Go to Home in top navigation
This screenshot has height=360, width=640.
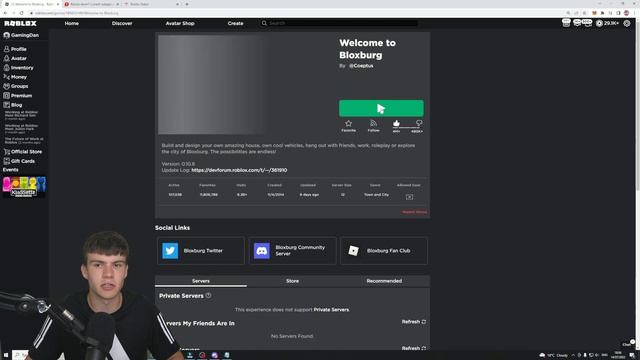71,23
